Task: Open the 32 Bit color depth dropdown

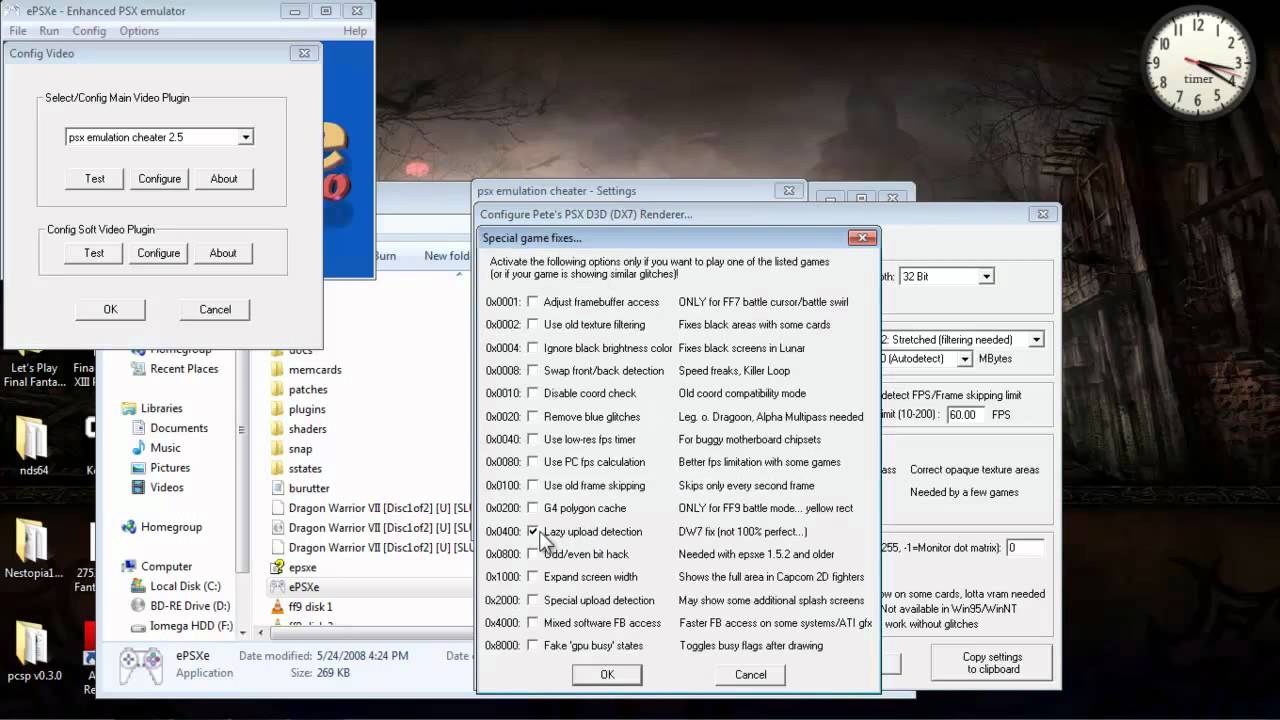Action: click(986, 276)
